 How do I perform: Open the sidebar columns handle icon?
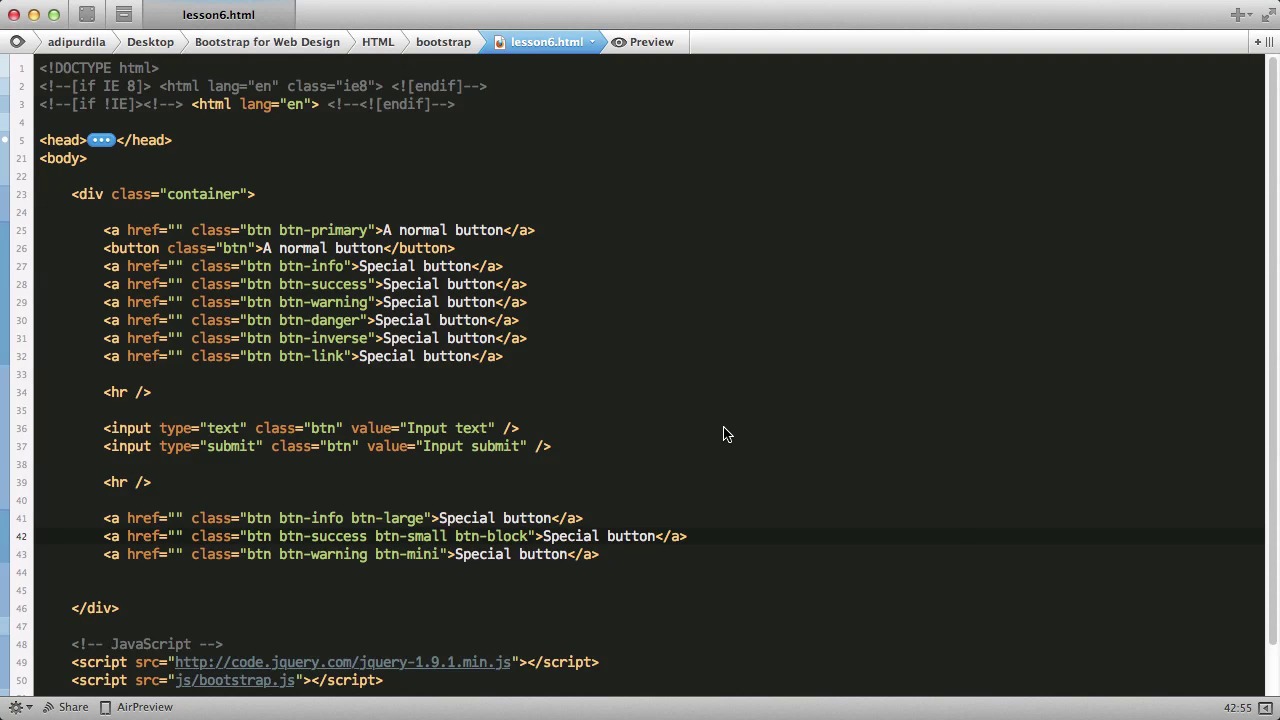coord(1270,42)
